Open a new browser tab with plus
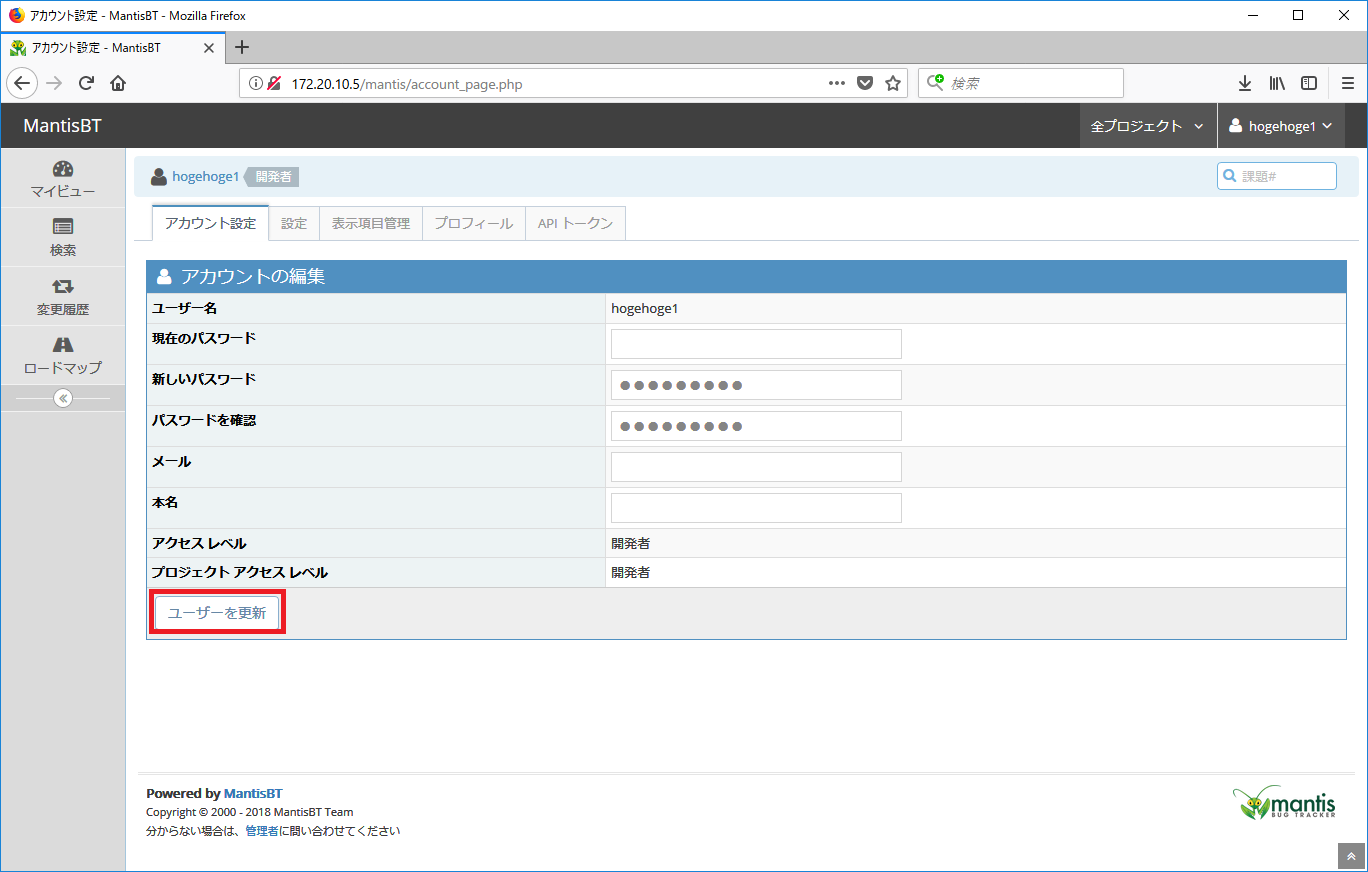Screen dimensions: 1368x872 (241, 47)
